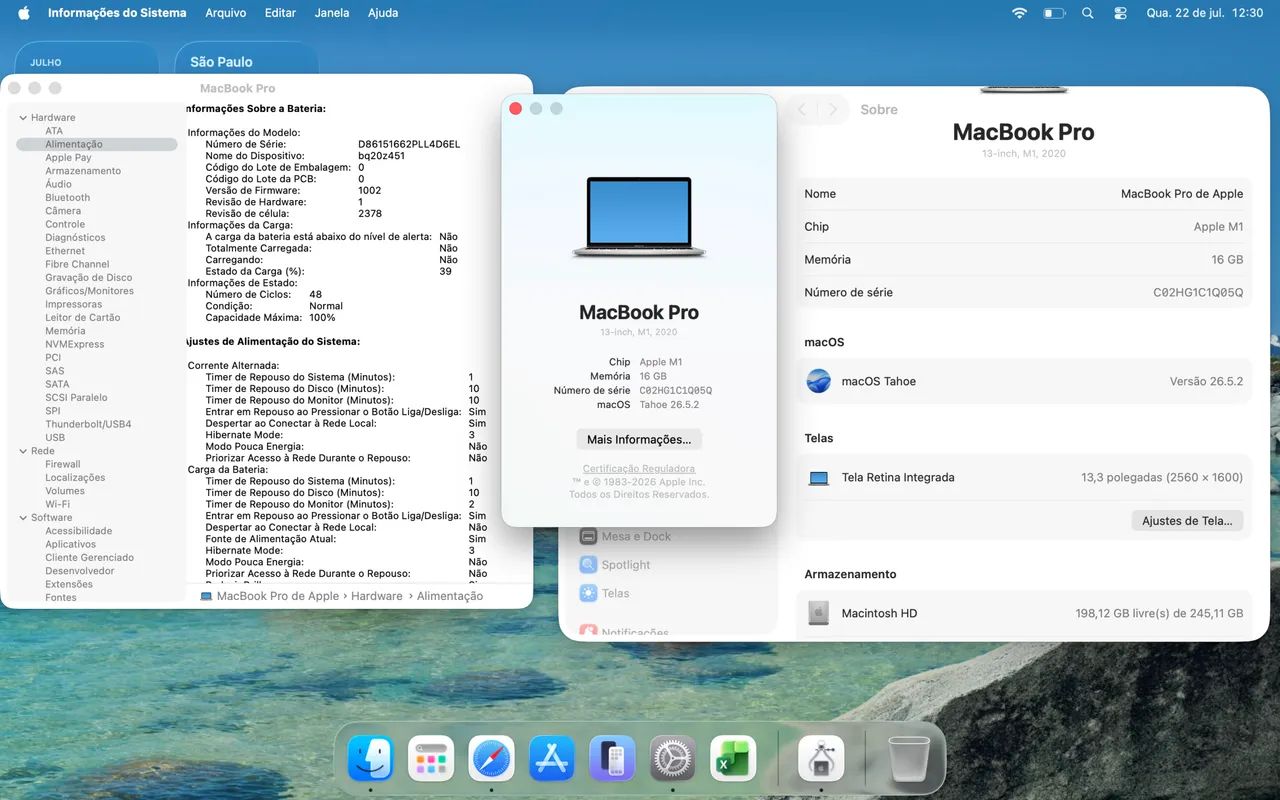Launch Excel from the Dock
Image resolution: width=1280 pixels, height=800 pixels.
coord(733,759)
